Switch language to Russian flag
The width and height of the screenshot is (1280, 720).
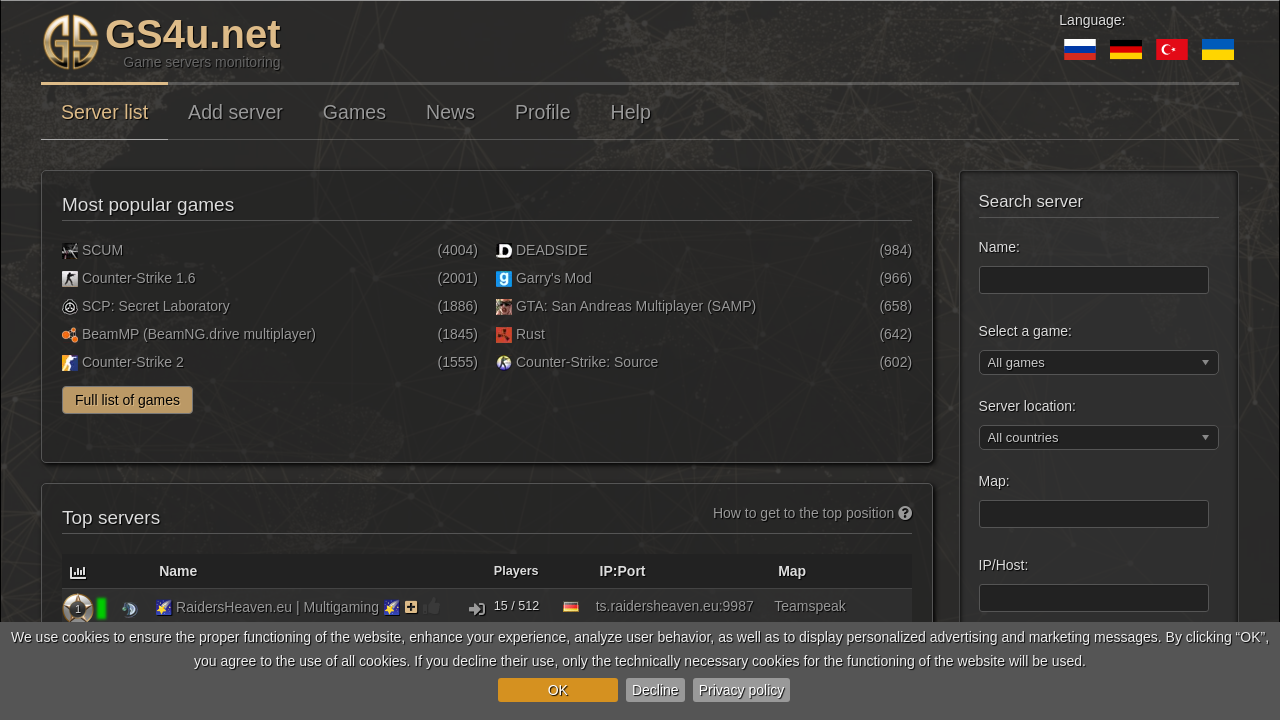point(1080,50)
